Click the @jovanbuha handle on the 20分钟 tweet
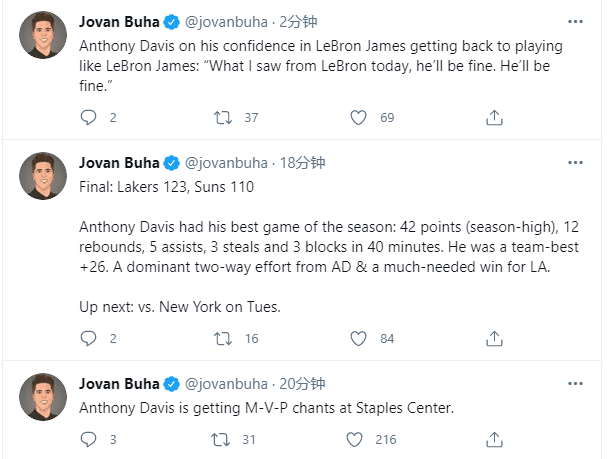This screenshot has width=609, height=459. pyautogui.click(x=226, y=384)
